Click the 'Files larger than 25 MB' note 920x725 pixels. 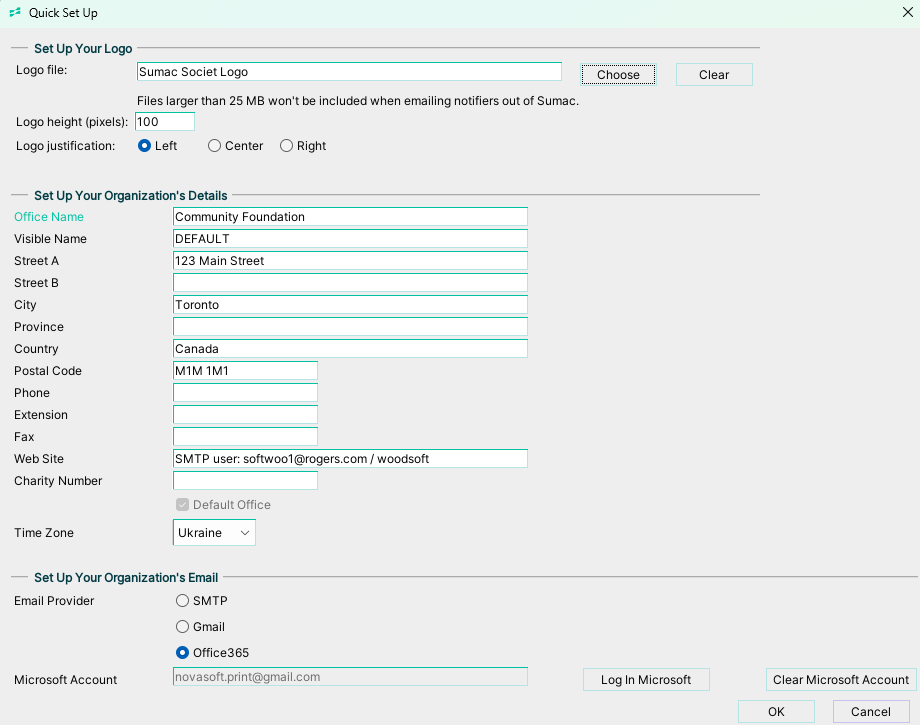(358, 101)
